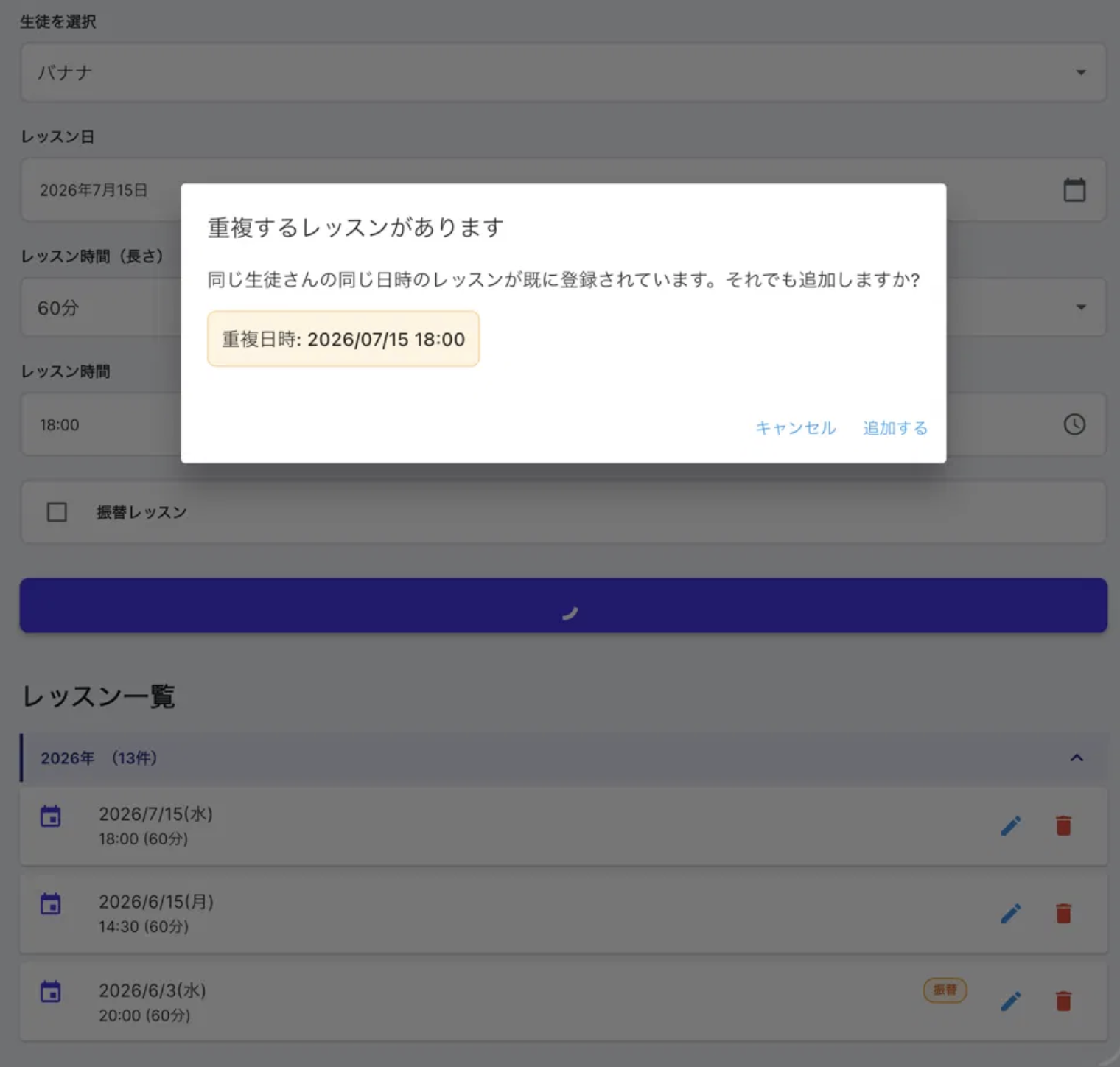This screenshot has height=1067, width=1120.
Task: Edit the 2026/6/3(水) lesson
Action: click(1011, 1001)
